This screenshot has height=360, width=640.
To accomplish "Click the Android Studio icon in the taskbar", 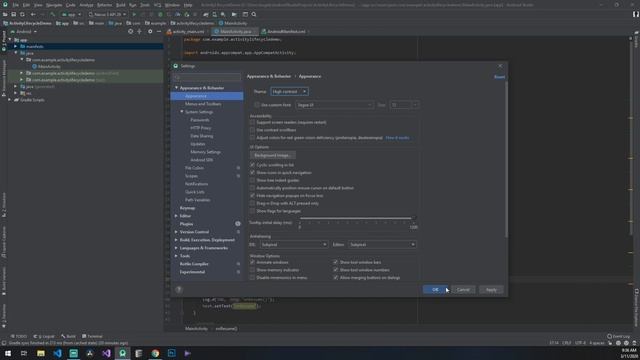I will point(122,353).
